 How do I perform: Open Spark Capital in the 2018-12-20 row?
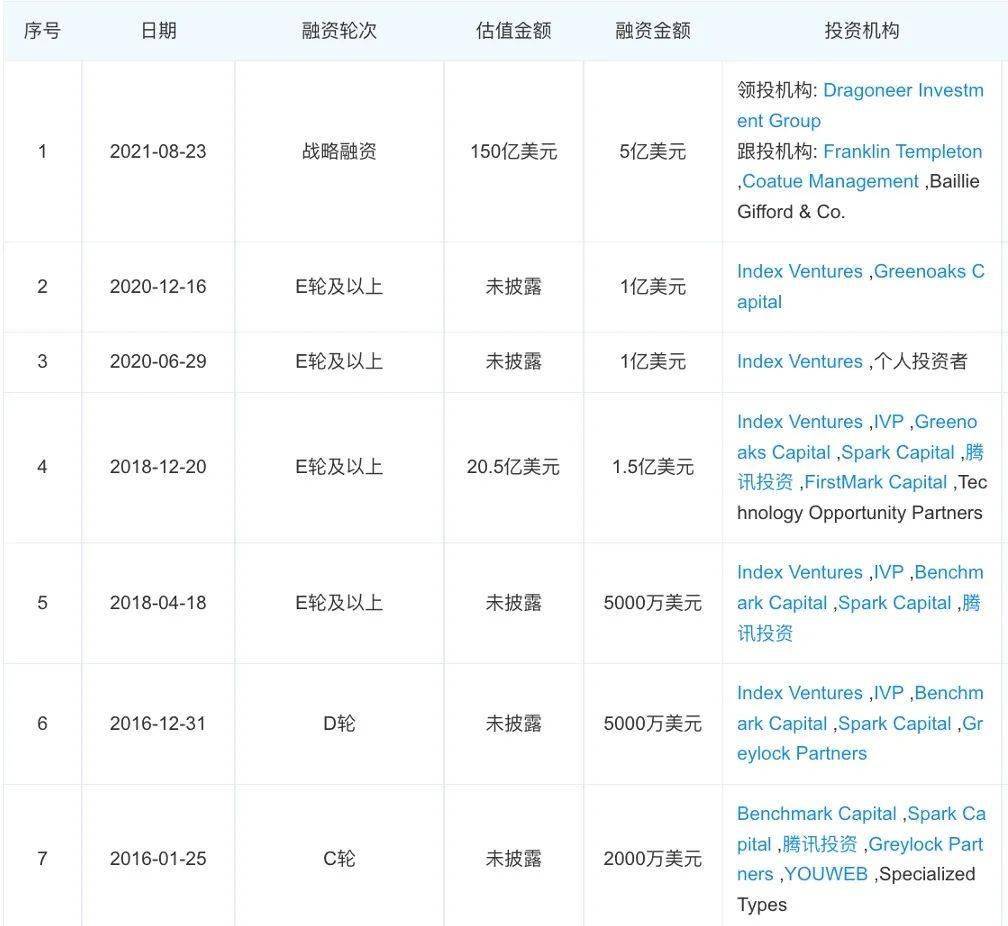[x=897, y=452]
